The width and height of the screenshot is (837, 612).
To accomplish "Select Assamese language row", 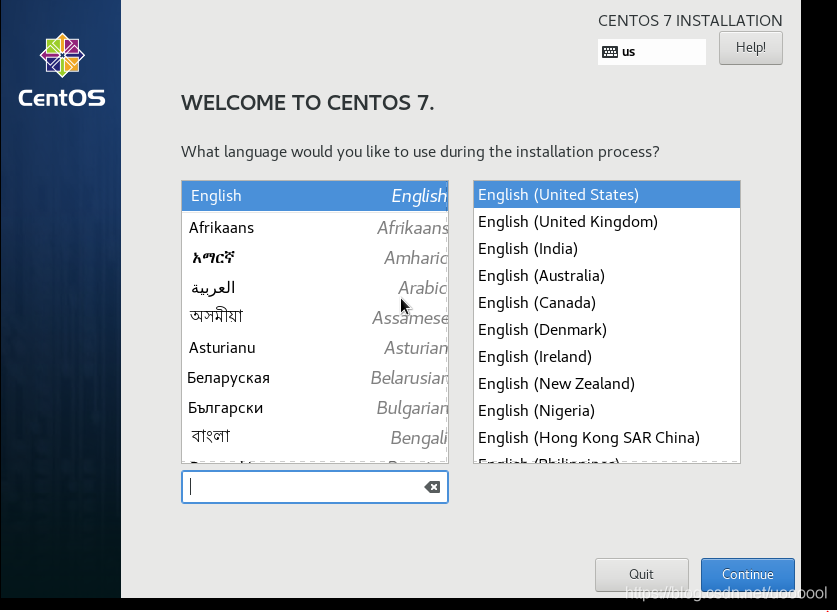I will click(x=315, y=318).
